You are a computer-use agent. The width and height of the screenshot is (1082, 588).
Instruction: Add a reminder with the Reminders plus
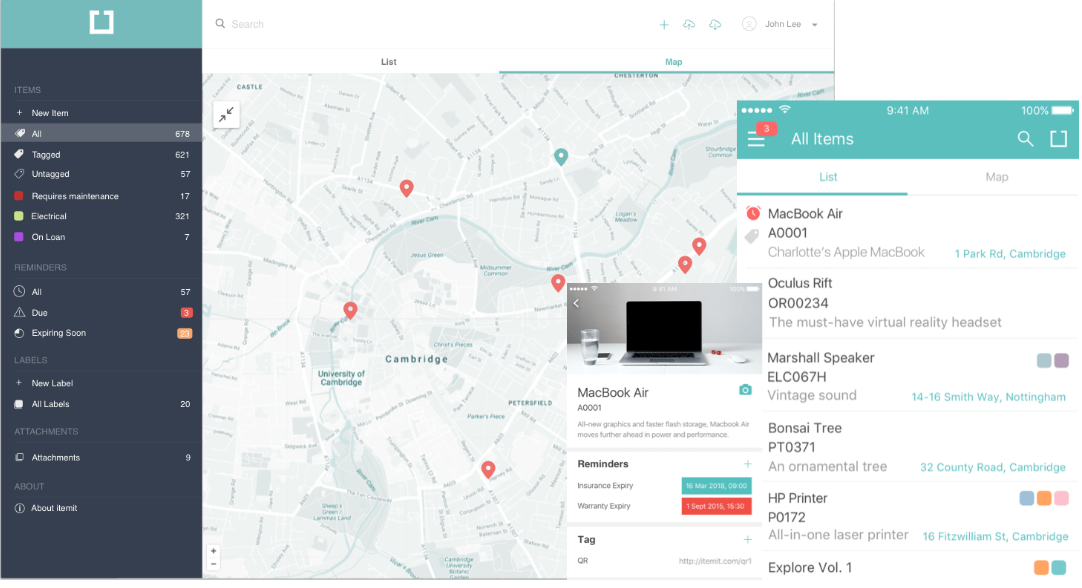[x=747, y=464]
